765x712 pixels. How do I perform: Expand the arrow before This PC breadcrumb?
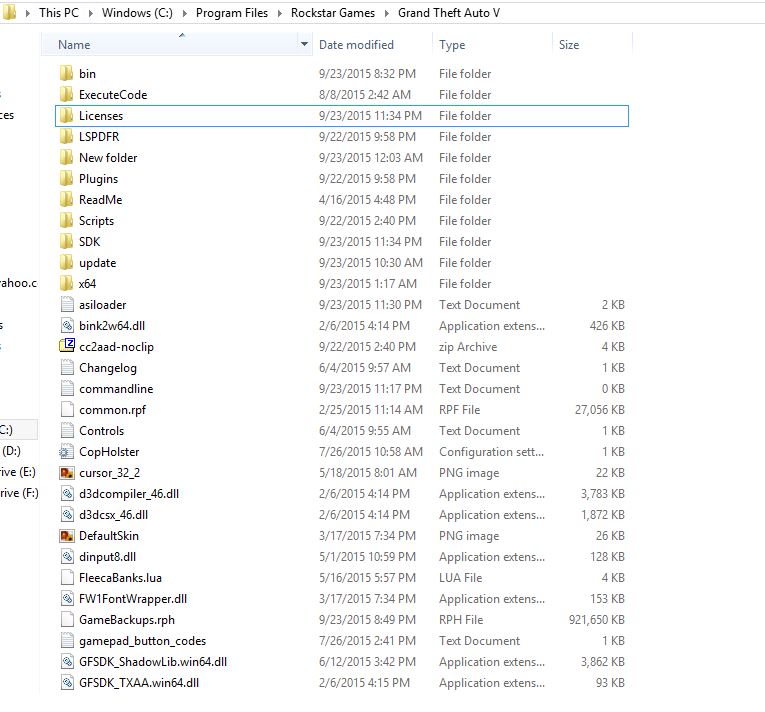click(28, 13)
